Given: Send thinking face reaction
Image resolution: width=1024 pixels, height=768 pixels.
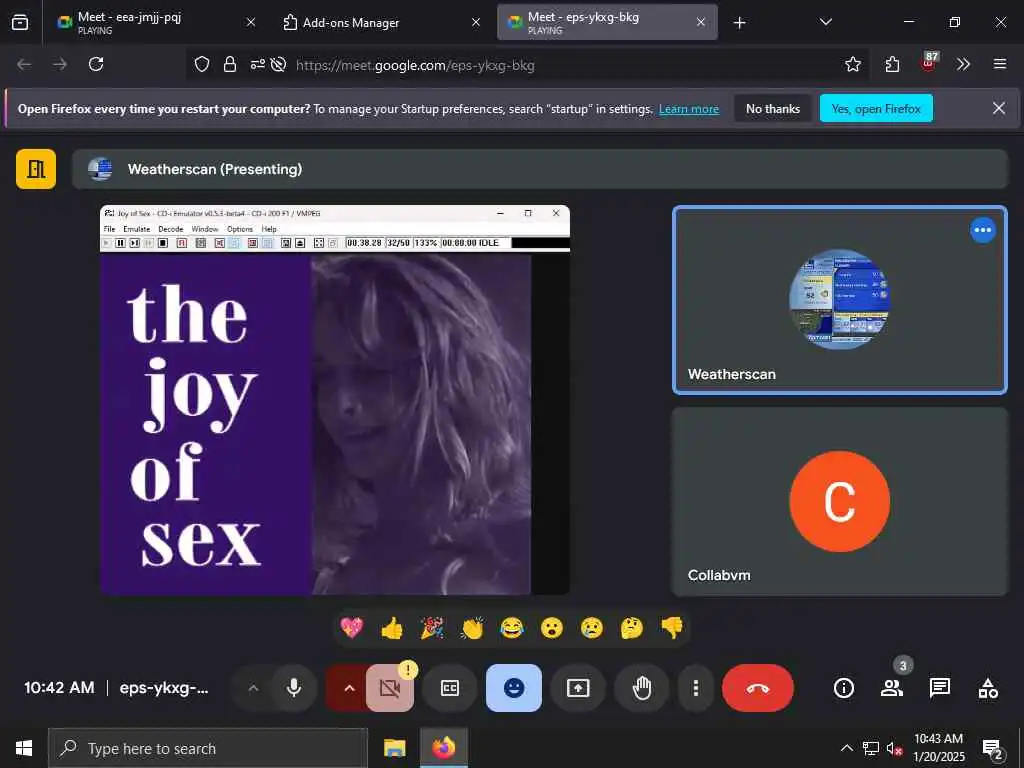Looking at the screenshot, I should pyautogui.click(x=632, y=628).
